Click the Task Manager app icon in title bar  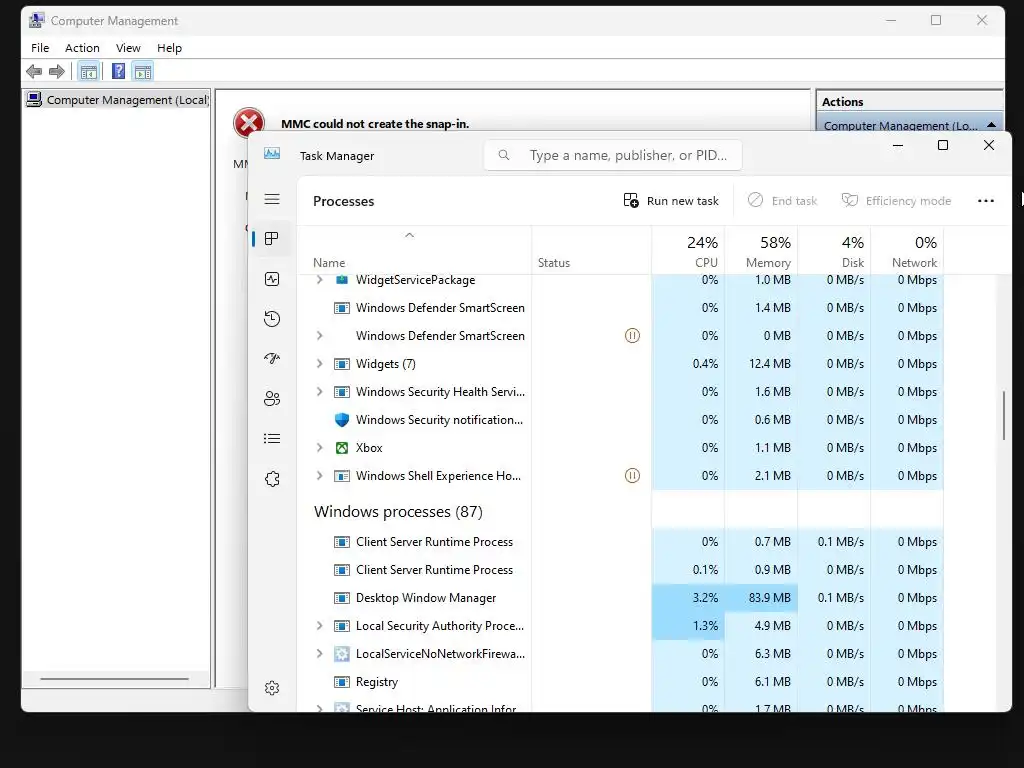[272, 154]
